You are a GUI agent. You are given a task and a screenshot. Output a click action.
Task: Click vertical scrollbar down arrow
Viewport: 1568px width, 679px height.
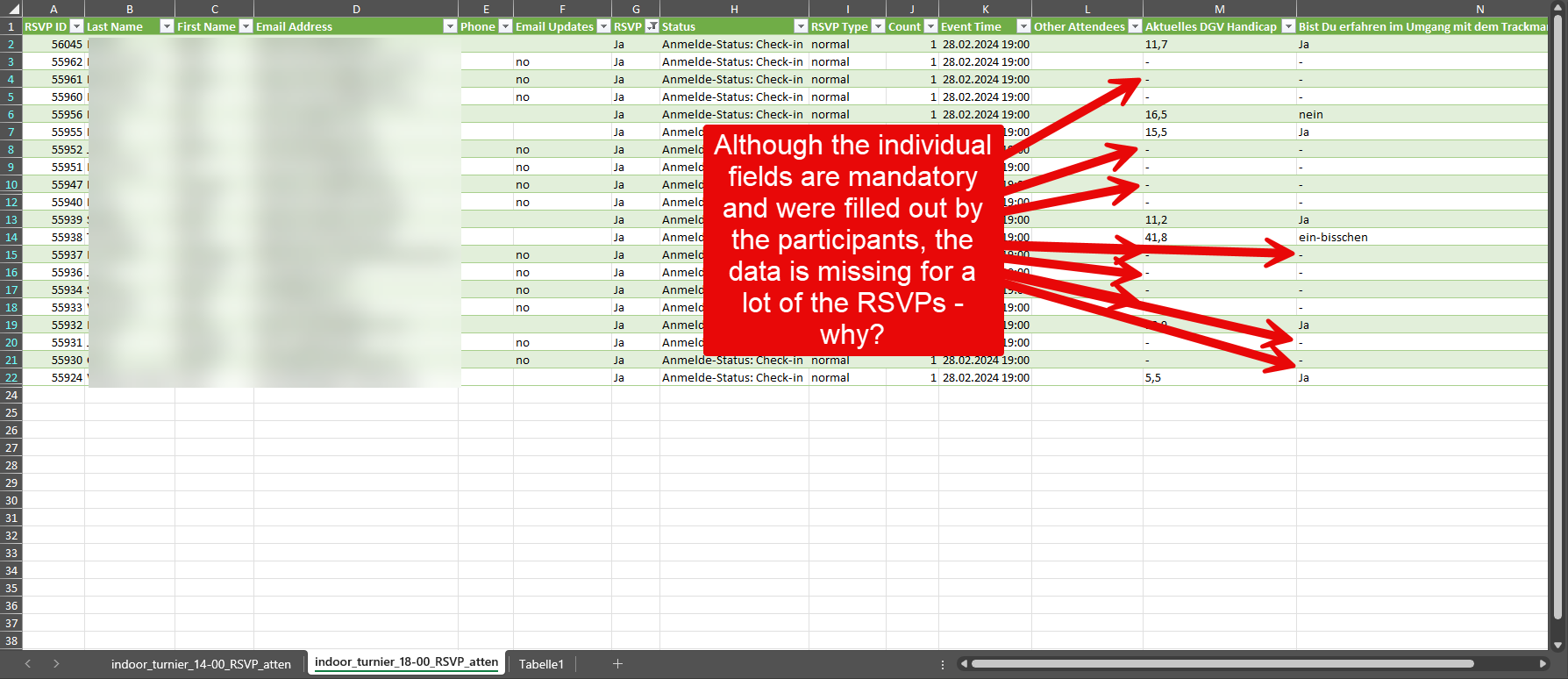pyautogui.click(x=1558, y=645)
